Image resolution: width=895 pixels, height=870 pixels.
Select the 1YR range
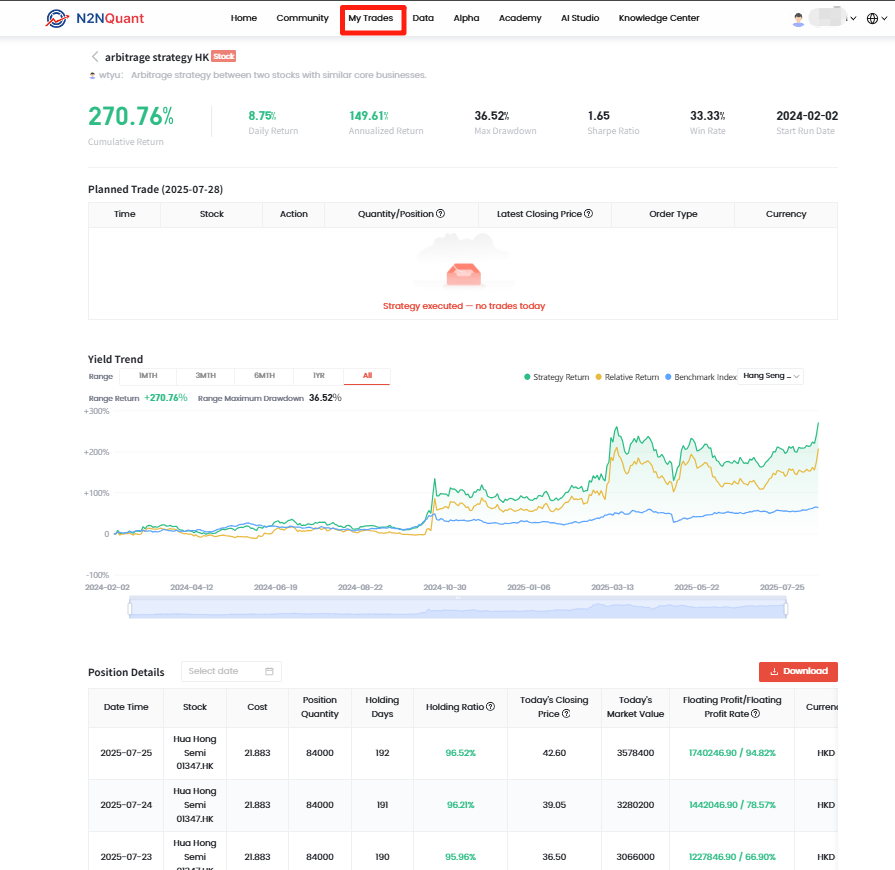tap(319, 376)
